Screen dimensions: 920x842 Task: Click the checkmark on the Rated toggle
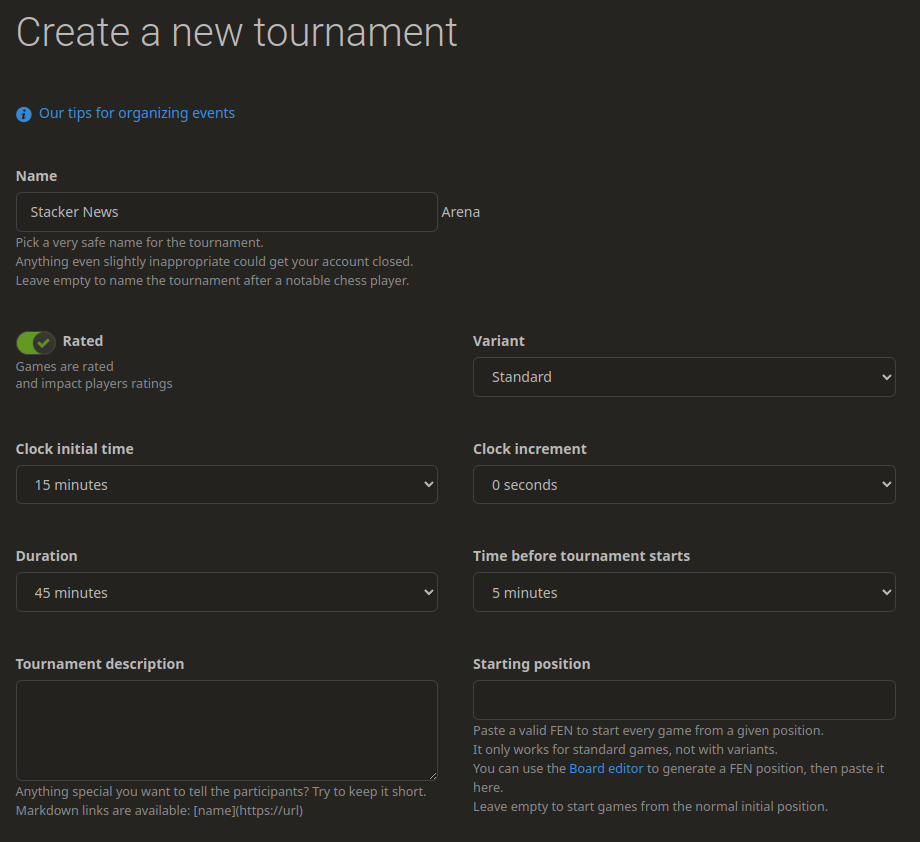pyautogui.click(x=43, y=343)
